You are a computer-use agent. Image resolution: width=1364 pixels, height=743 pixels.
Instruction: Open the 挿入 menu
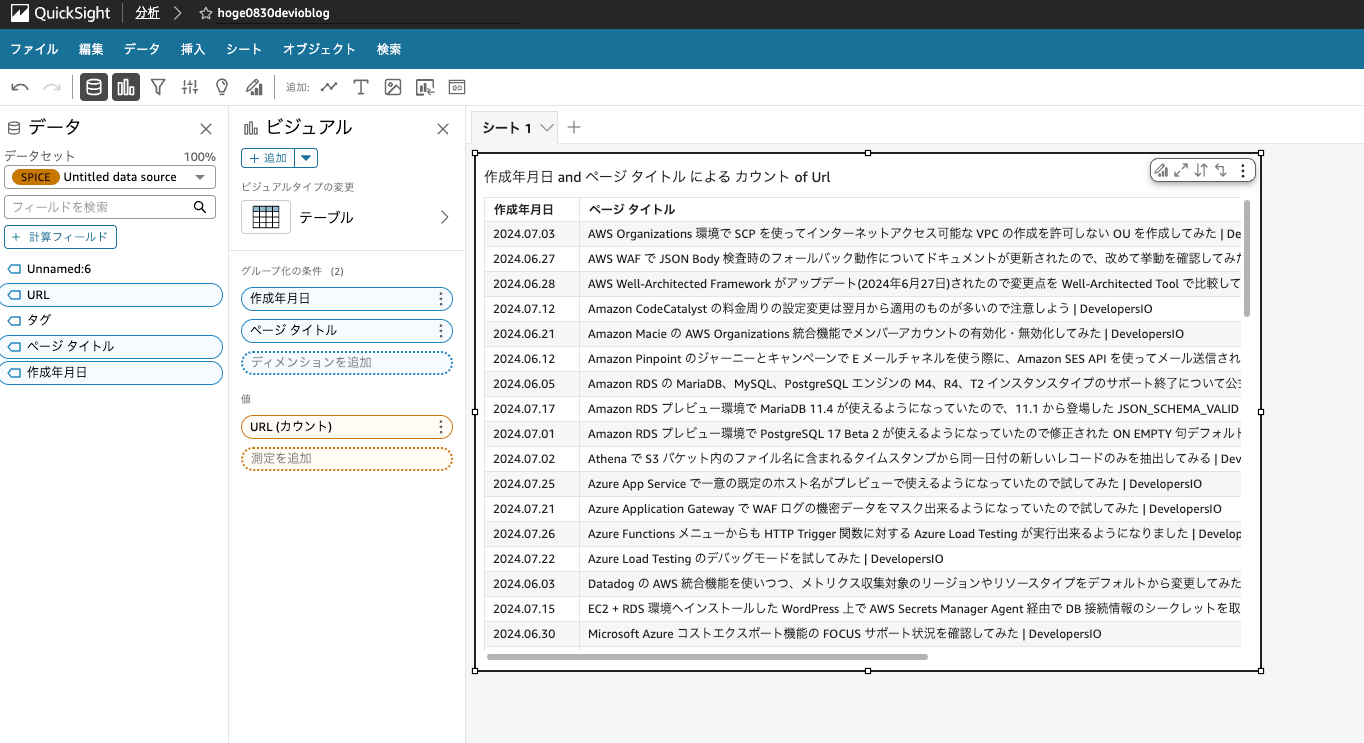click(193, 49)
